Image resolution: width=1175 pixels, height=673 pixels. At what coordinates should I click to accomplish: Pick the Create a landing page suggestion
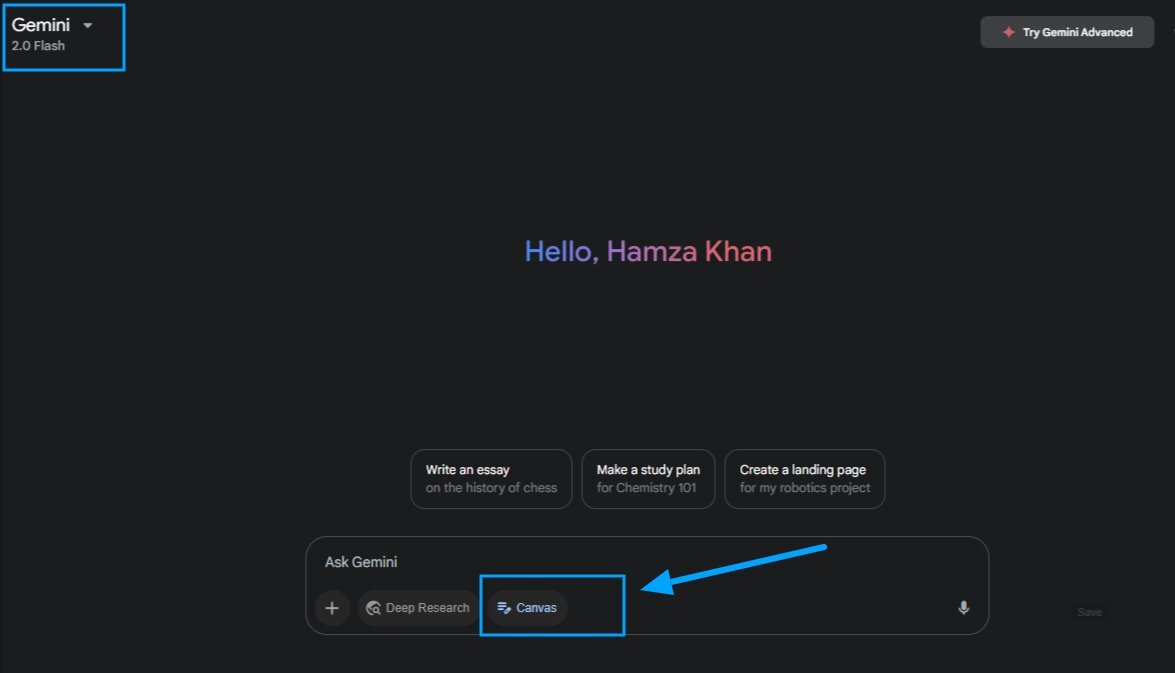[x=805, y=479]
